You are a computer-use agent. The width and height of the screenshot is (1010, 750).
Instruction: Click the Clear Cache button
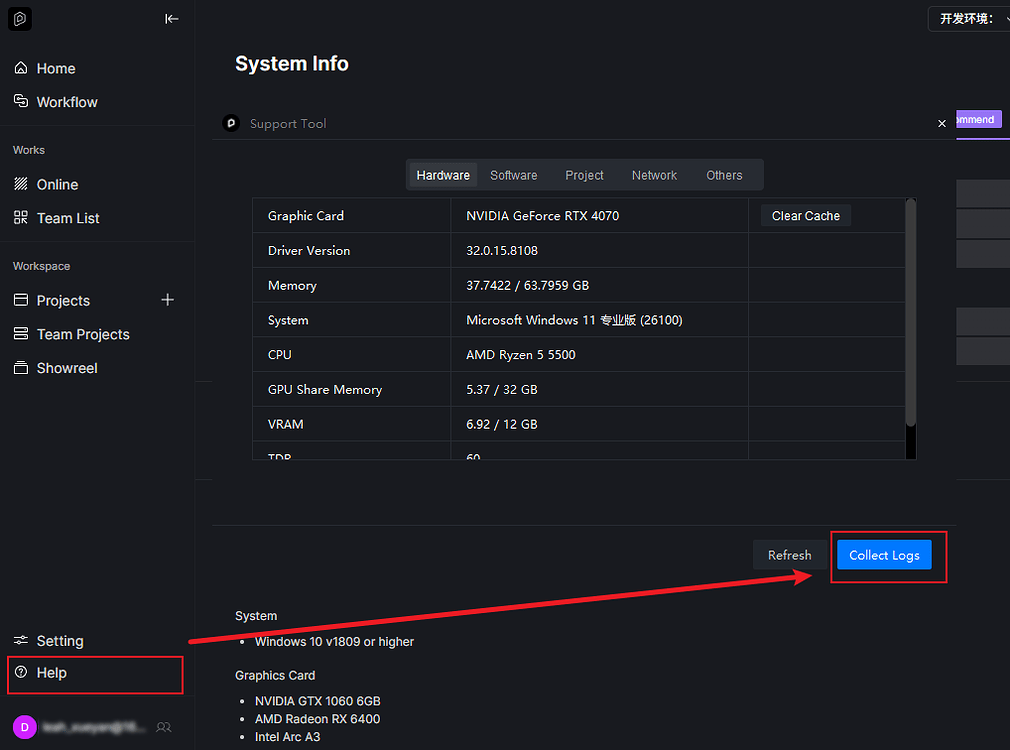[x=806, y=216]
